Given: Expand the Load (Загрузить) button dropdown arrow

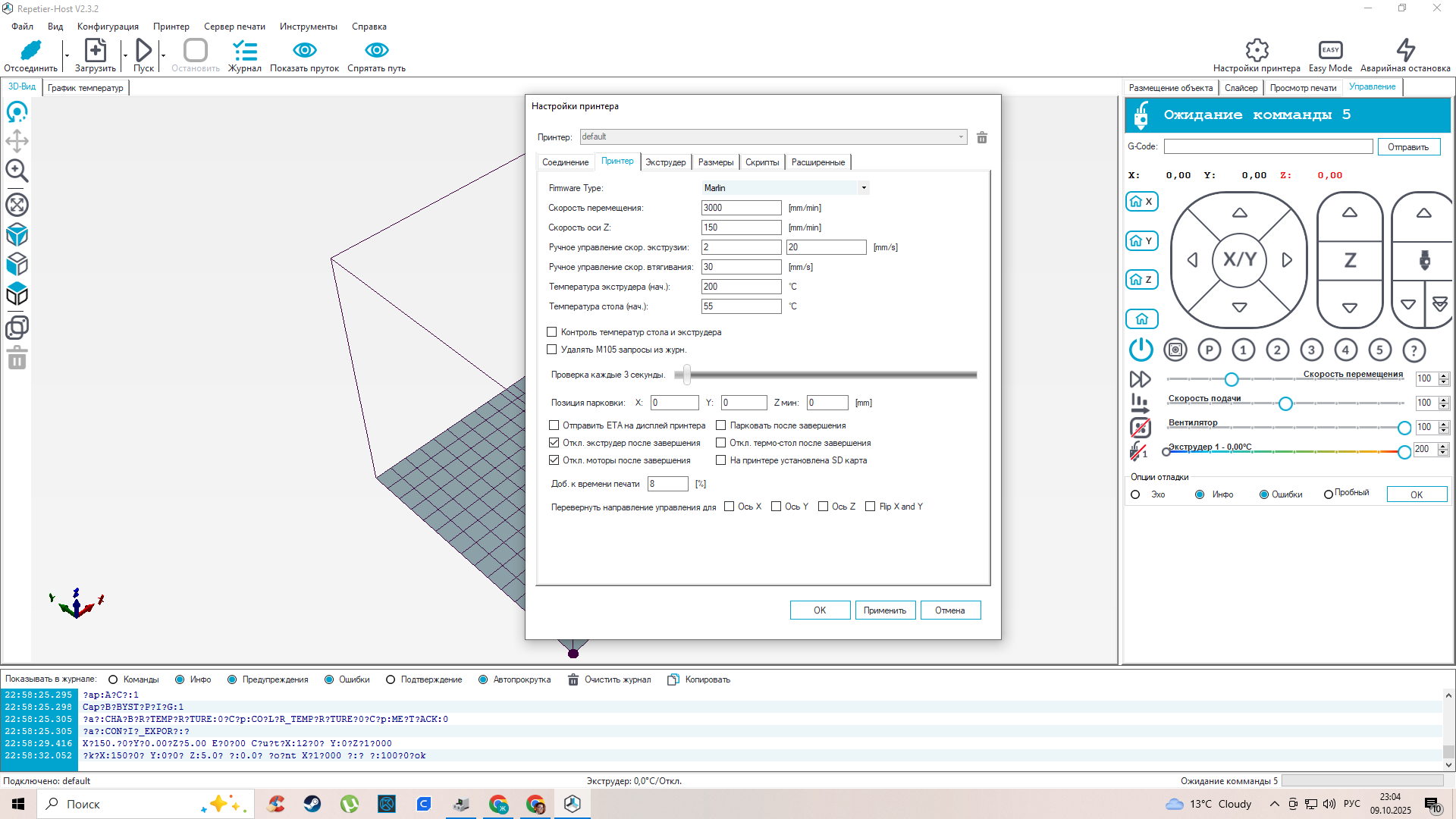Looking at the screenshot, I should coord(125,55).
